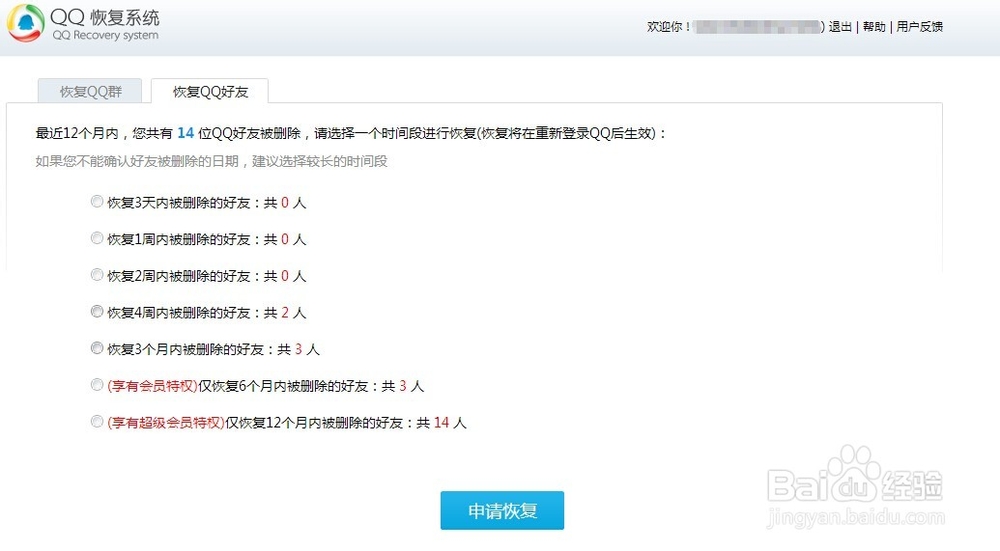Select 恢复4周内被删除的好友 radio option
Viewport: 1000px width, 551px height.
click(97, 311)
